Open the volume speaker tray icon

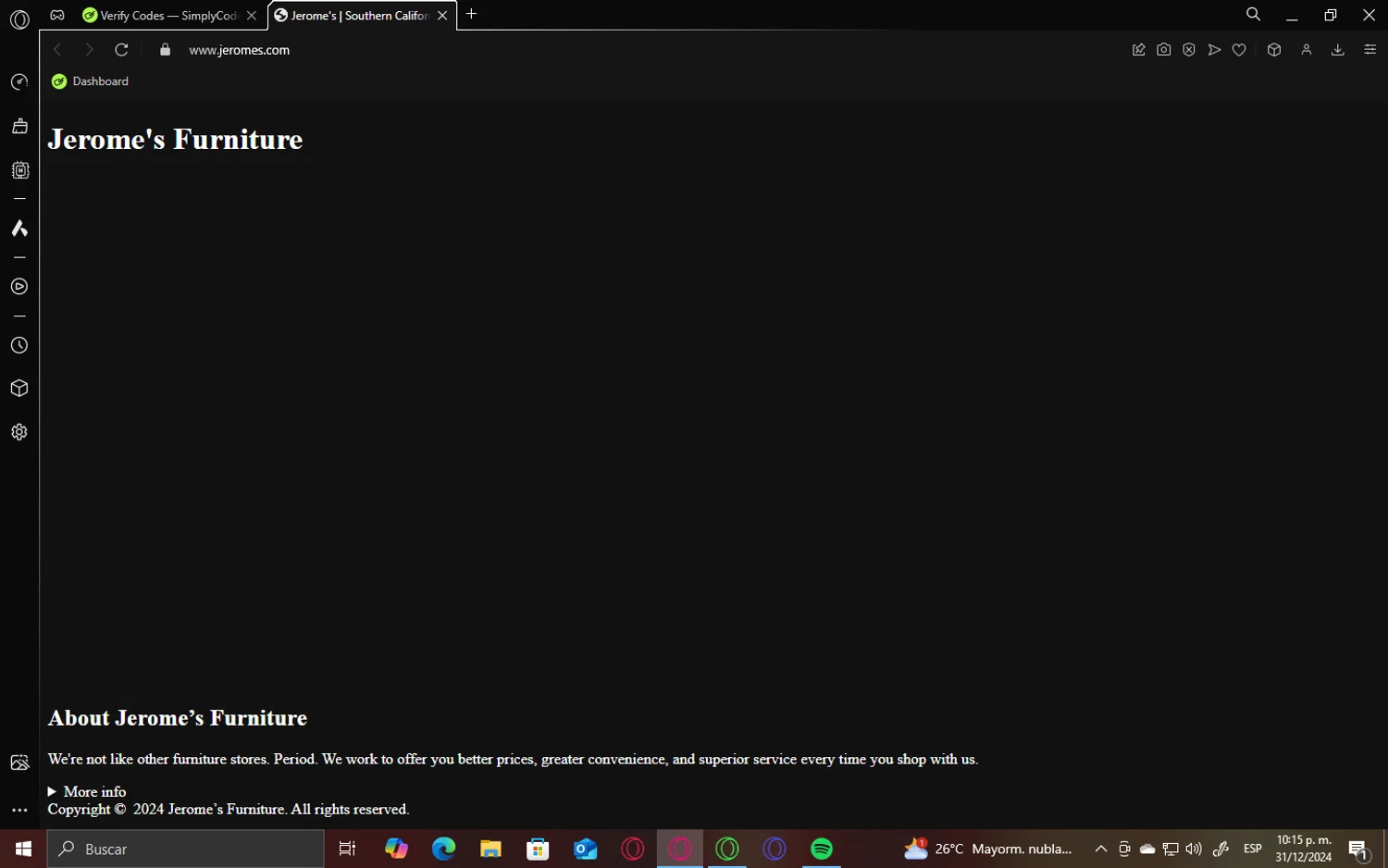click(1194, 849)
